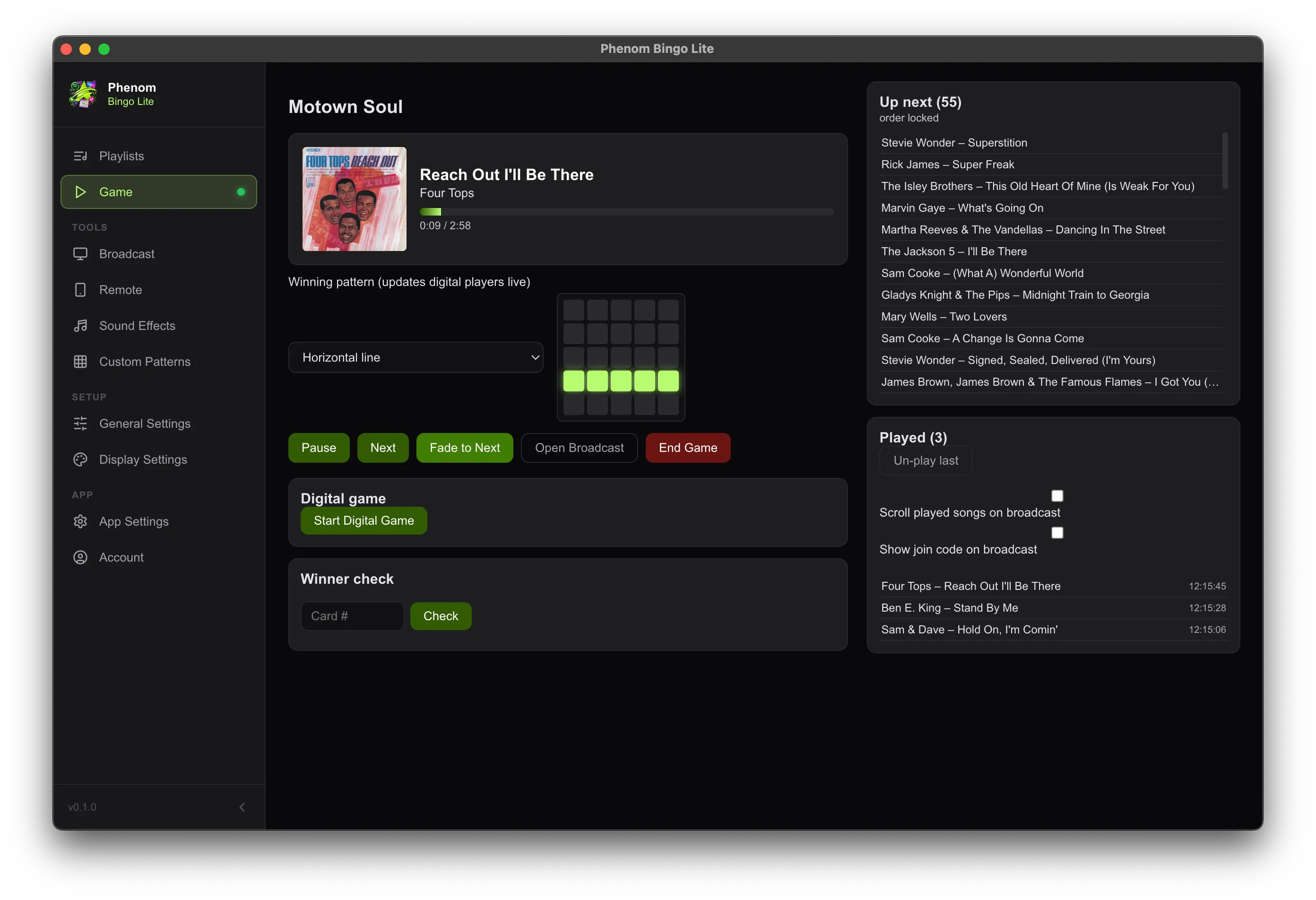Click the Motown Soul playlist title
The width and height of the screenshot is (1316, 900).
(346, 106)
